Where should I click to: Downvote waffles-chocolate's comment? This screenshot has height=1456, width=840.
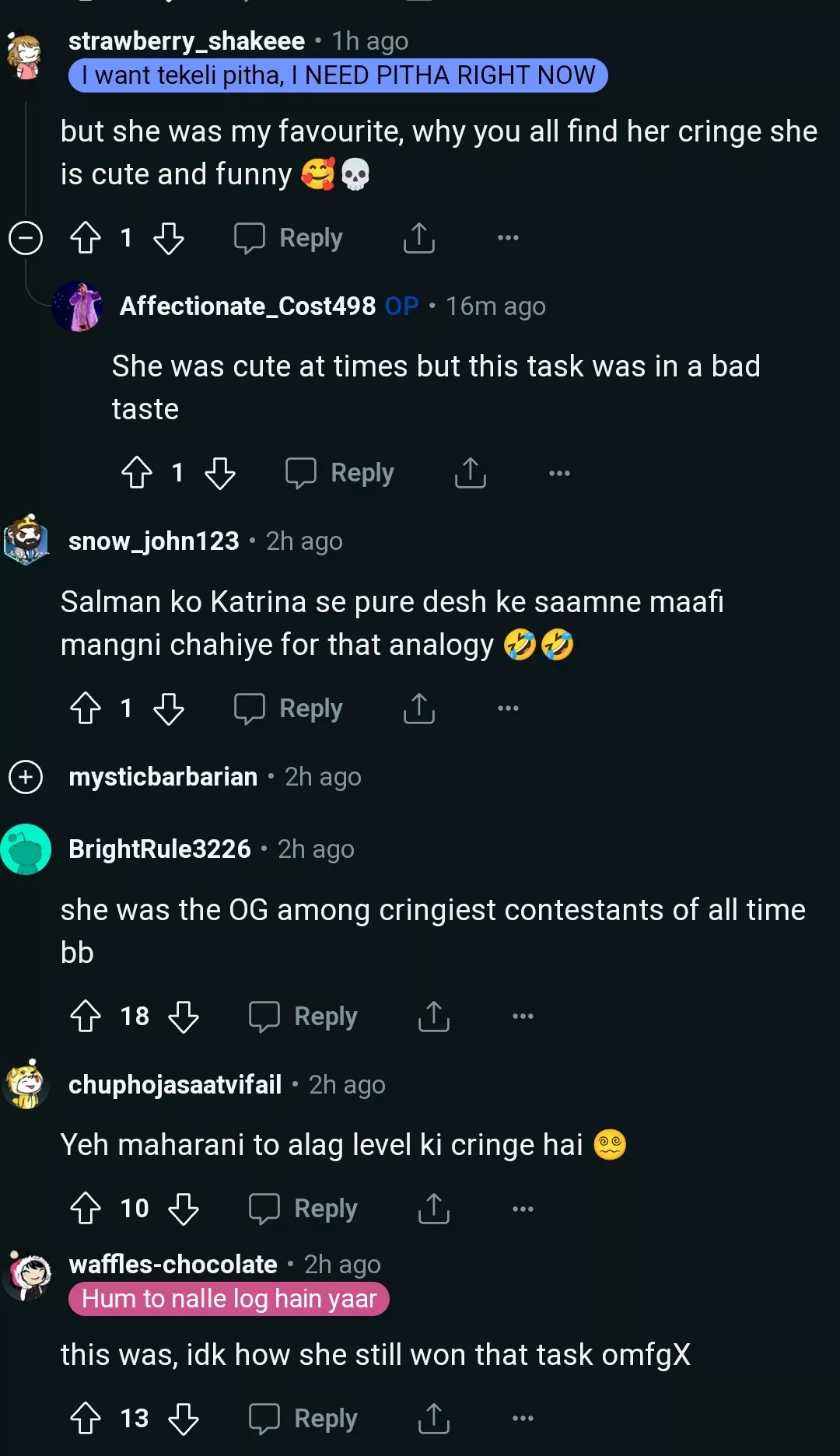point(184,1419)
